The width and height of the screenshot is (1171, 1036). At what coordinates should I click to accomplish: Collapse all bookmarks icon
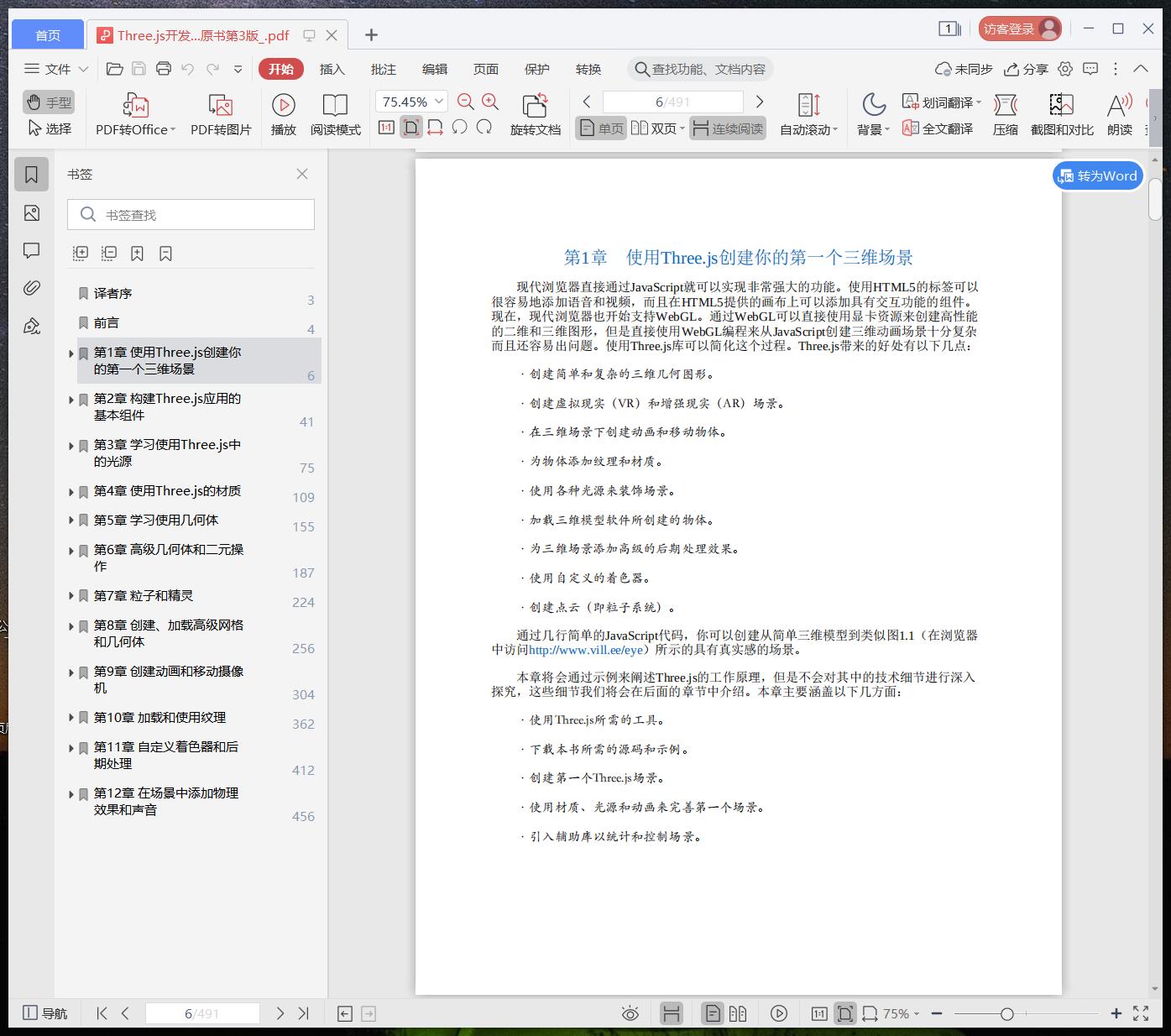point(109,253)
